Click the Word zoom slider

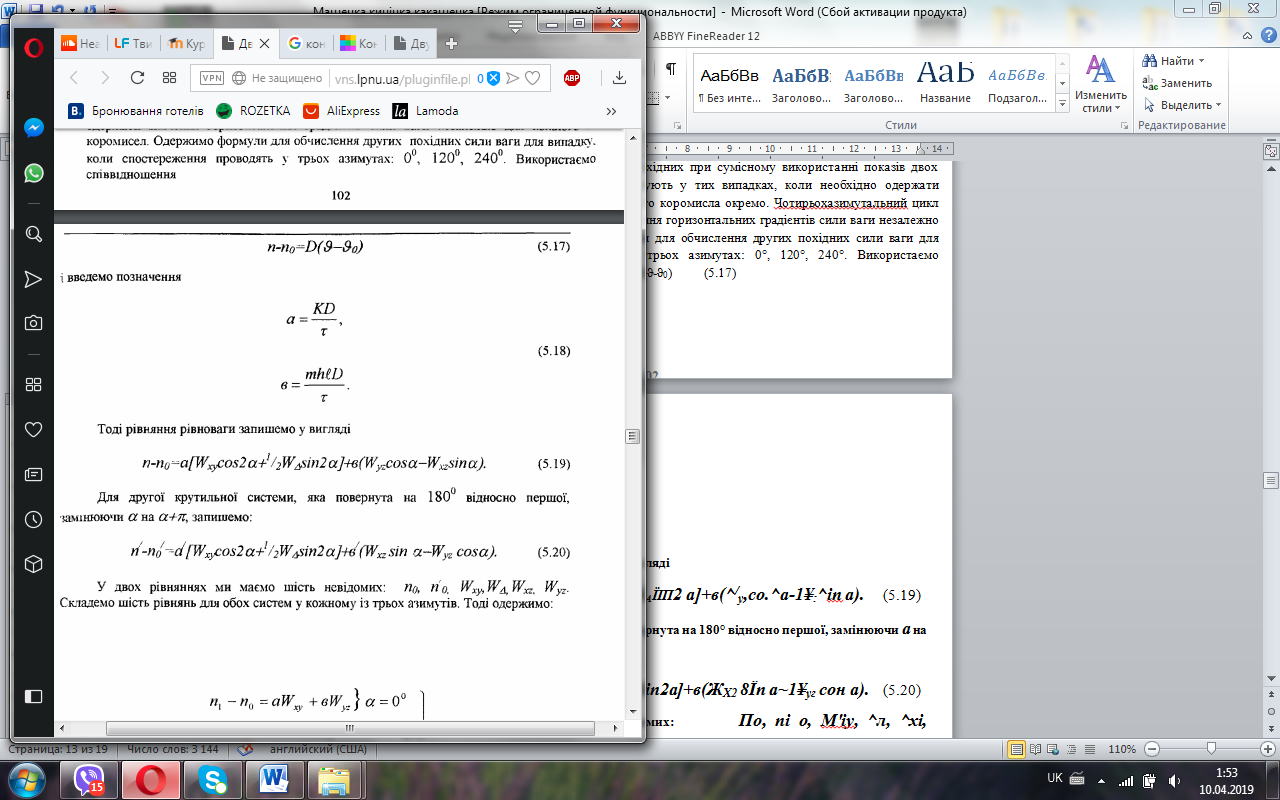point(1210,749)
